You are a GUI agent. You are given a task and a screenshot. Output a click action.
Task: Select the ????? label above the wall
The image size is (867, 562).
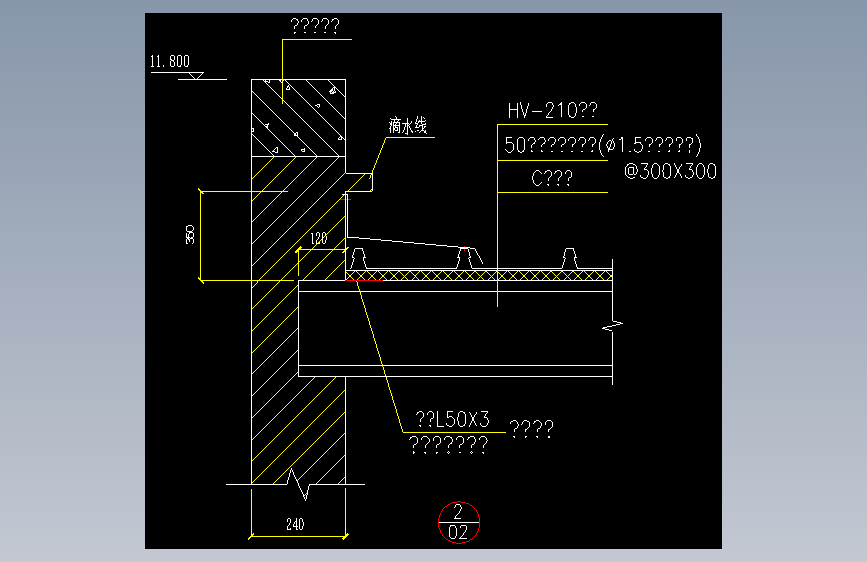tap(315, 26)
